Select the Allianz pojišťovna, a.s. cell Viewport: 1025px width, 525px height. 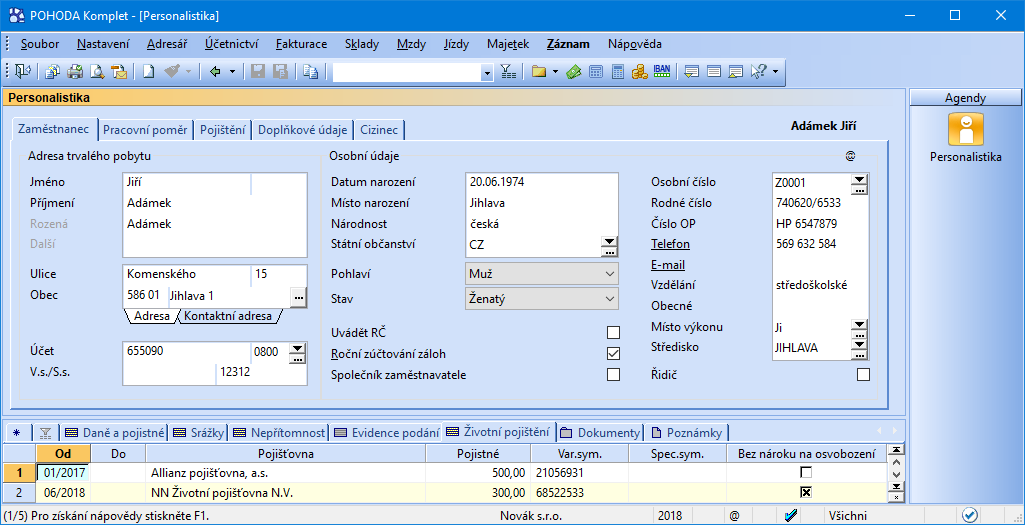286,472
